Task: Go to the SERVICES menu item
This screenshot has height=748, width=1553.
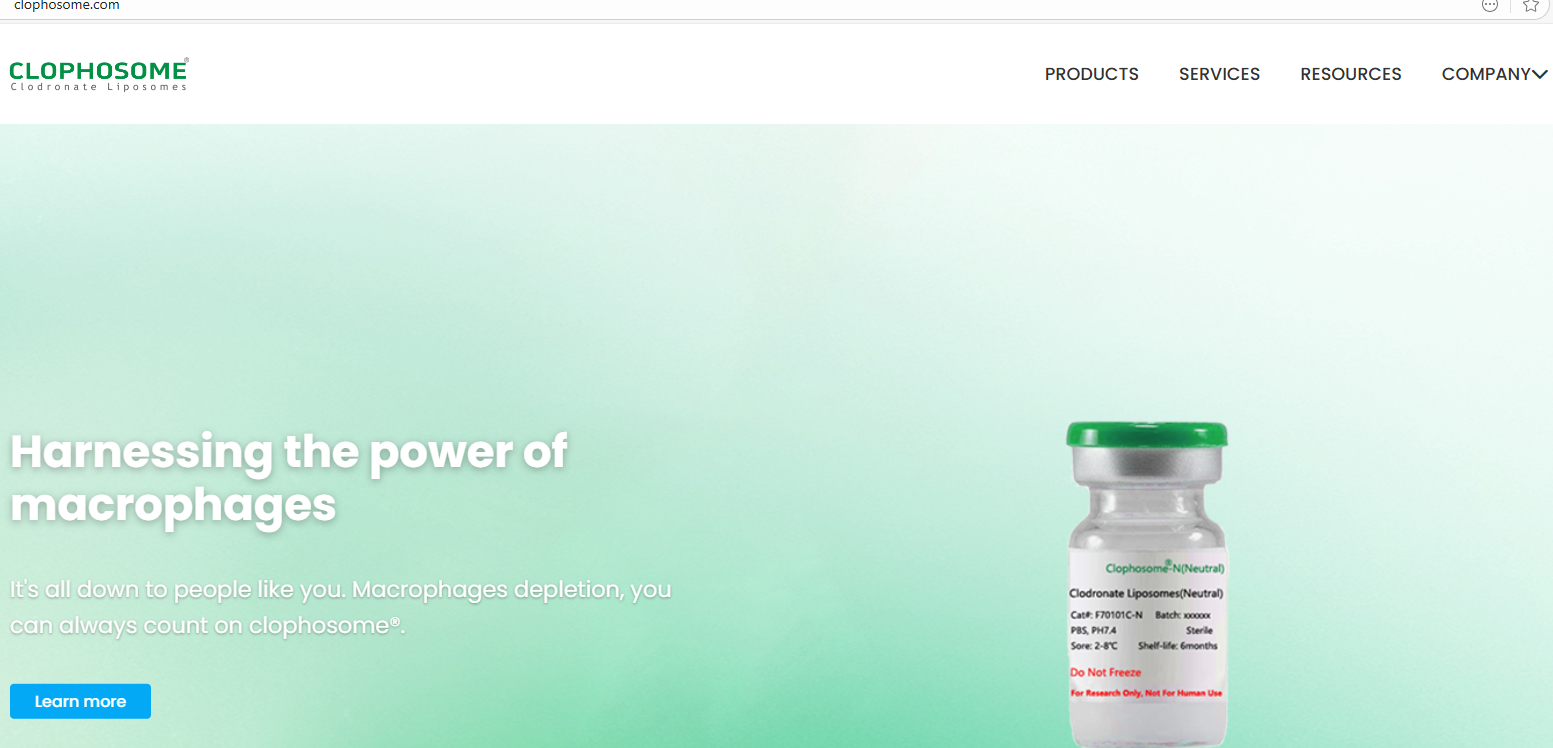Action: click(1219, 74)
